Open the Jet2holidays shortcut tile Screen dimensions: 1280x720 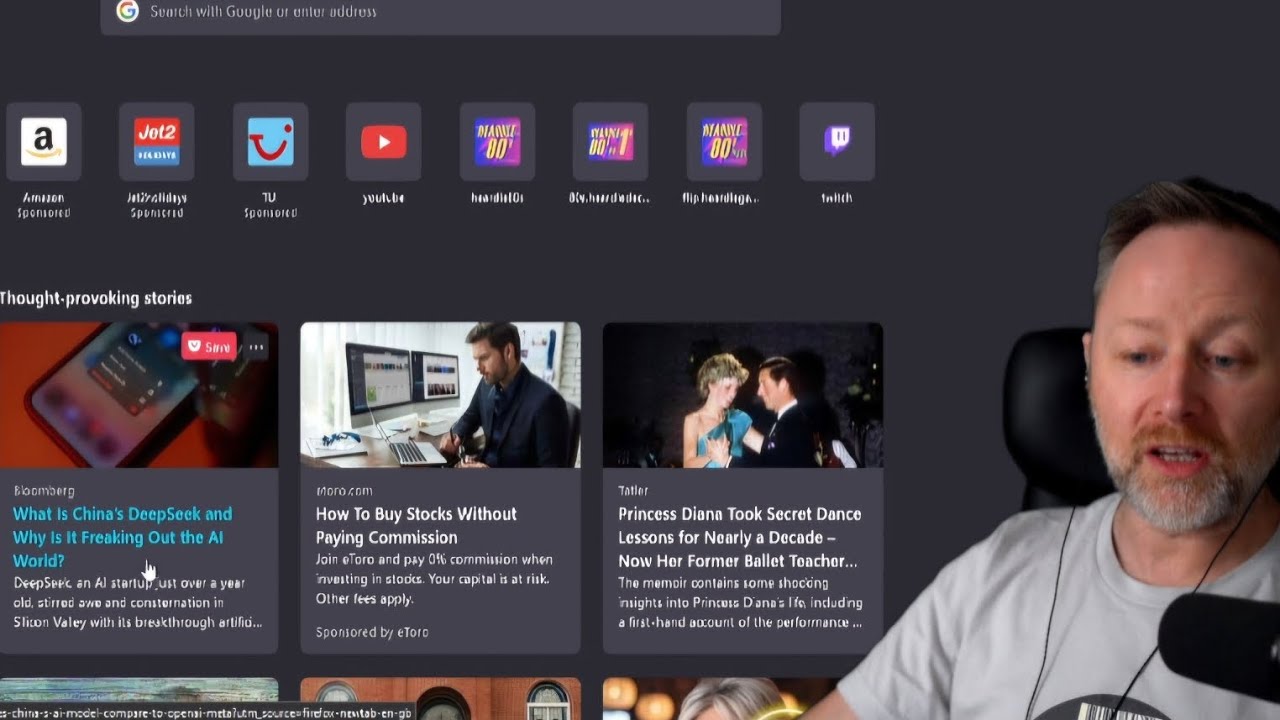(156, 142)
